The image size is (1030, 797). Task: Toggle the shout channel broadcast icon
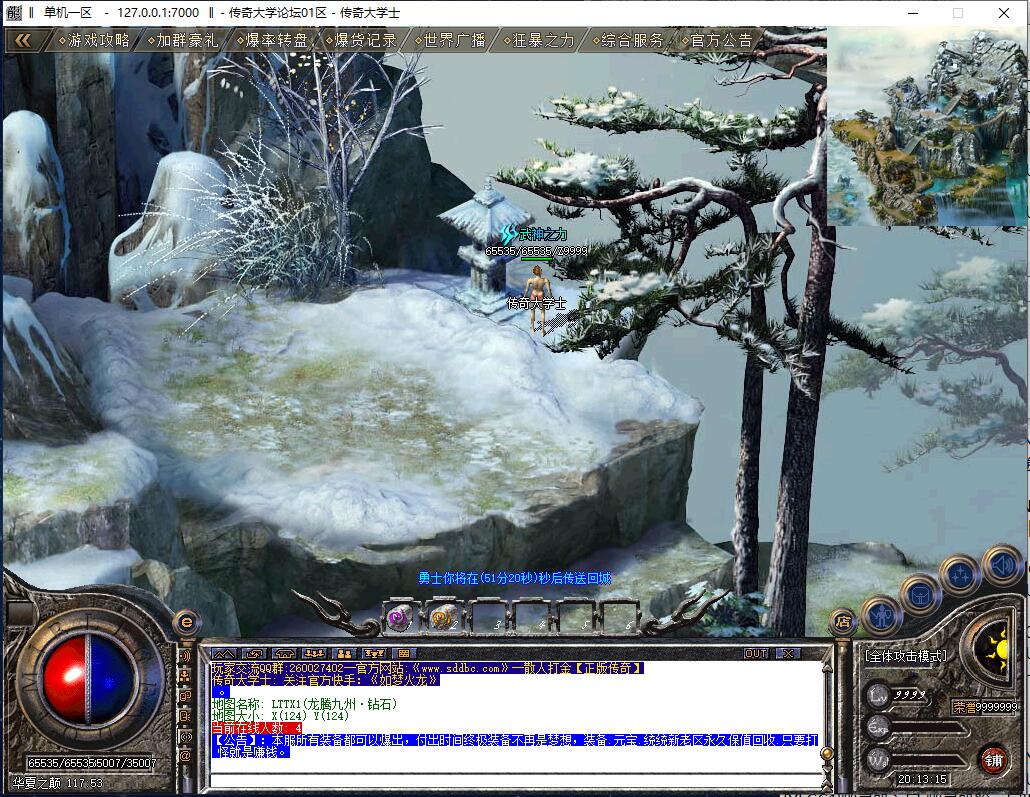point(186,656)
